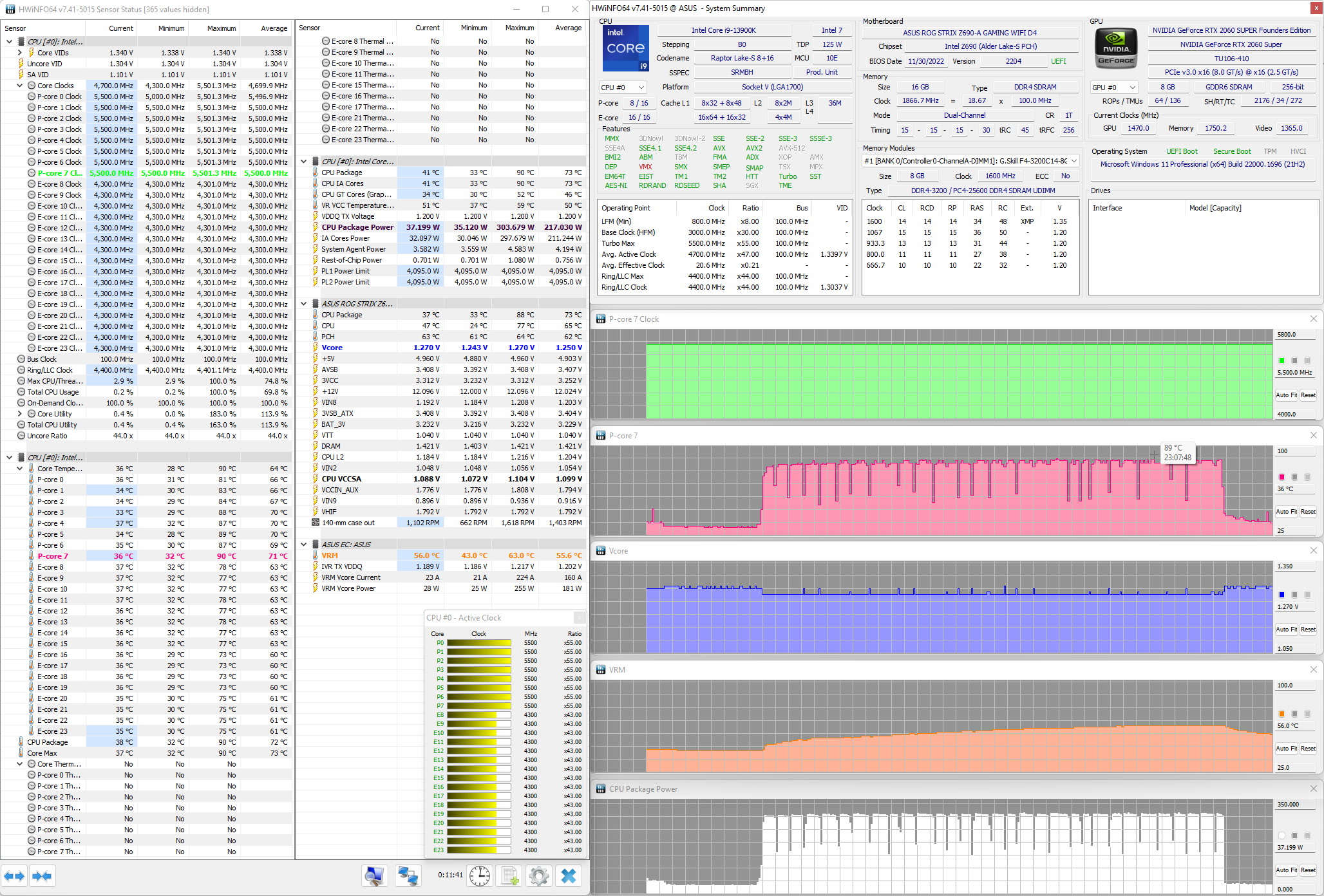
Task: Click Reset on VRM graph
Action: [1308, 749]
